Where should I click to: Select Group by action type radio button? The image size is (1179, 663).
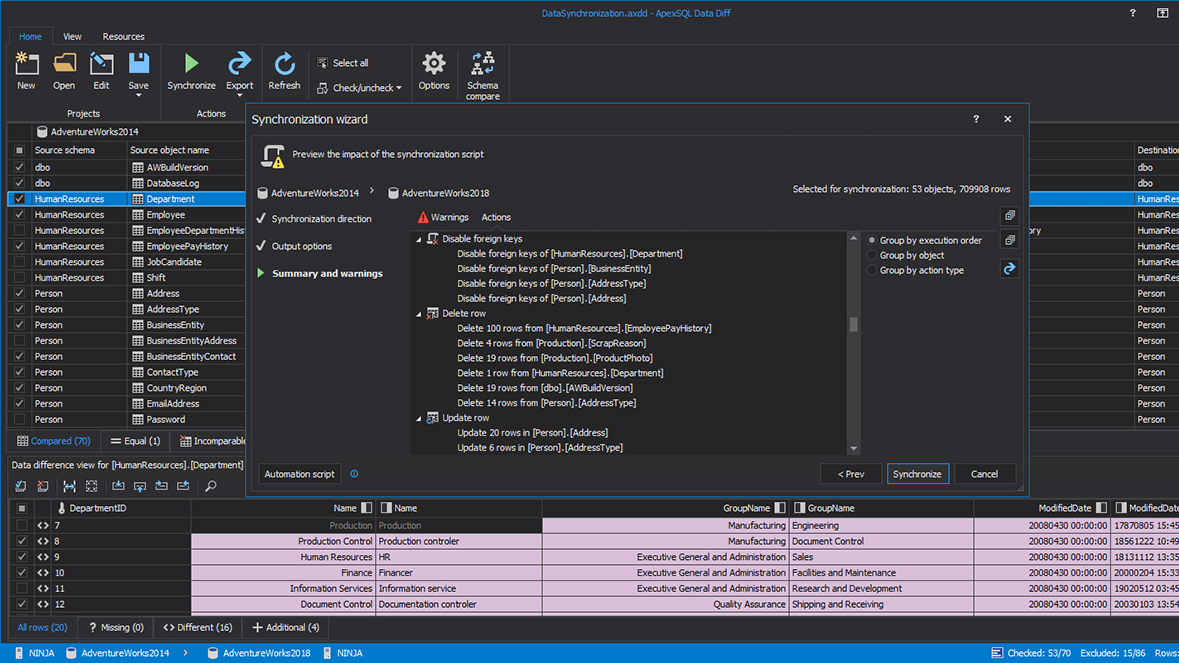(x=872, y=271)
